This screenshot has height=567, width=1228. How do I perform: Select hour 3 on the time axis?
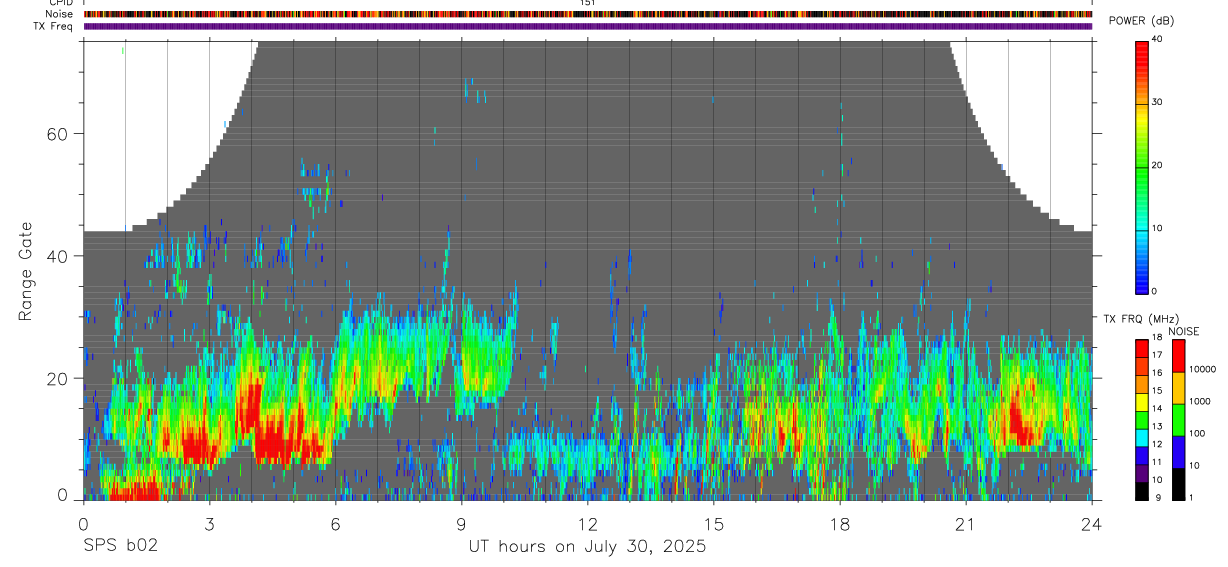[x=209, y=523]
